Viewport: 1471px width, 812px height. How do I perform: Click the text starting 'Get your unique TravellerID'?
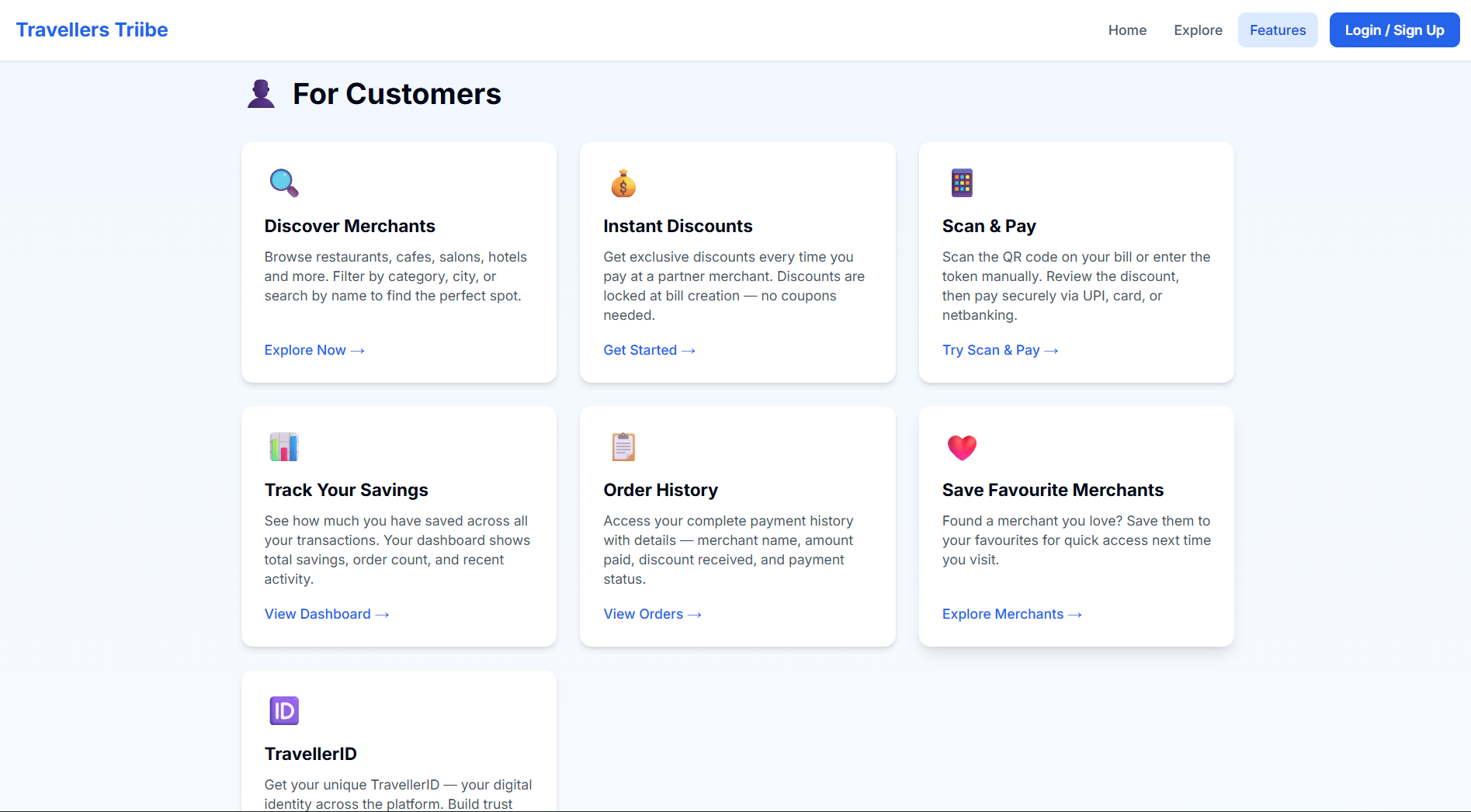click(398, 793)
